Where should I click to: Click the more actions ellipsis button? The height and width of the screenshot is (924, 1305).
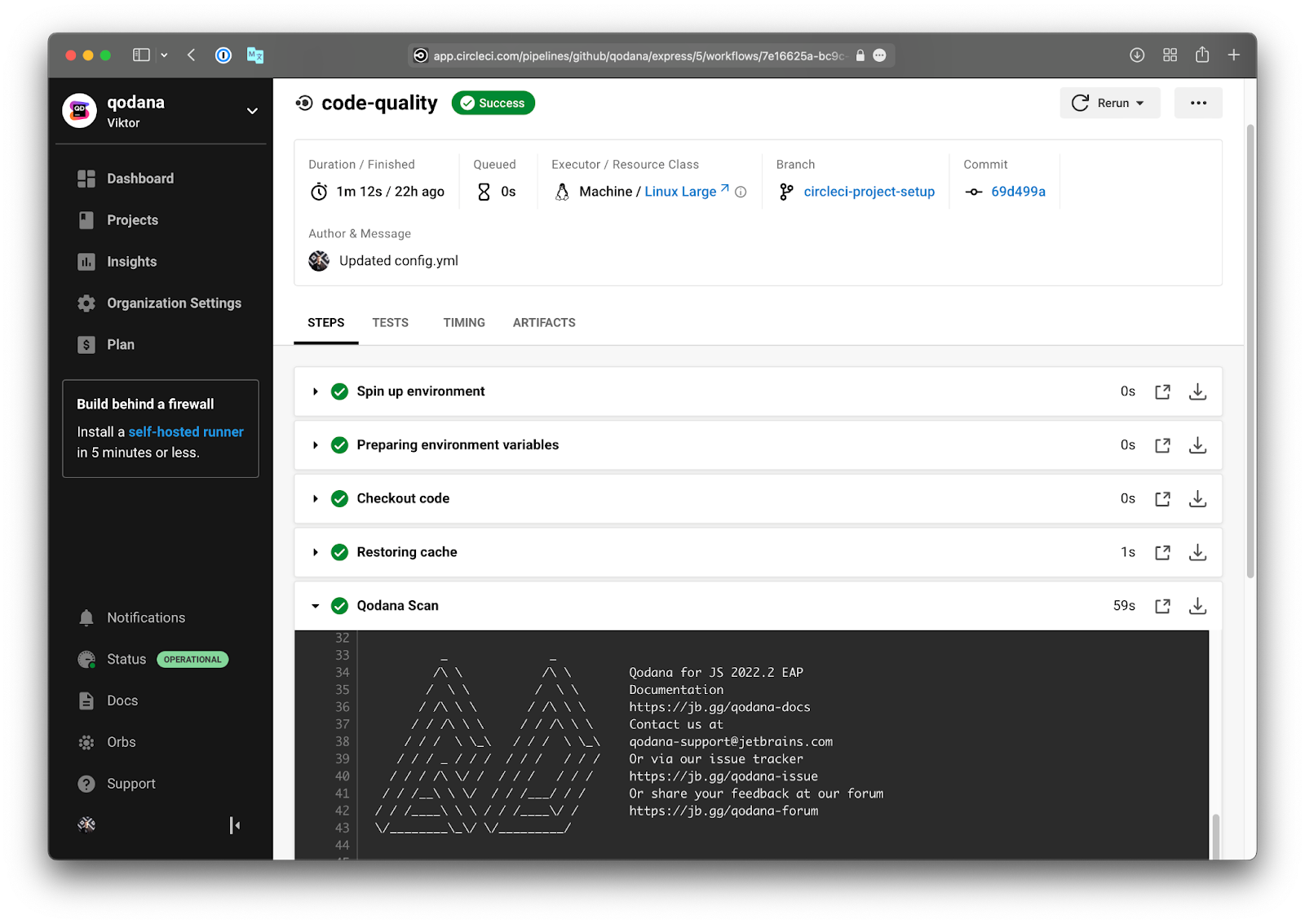coord(1198,103)
